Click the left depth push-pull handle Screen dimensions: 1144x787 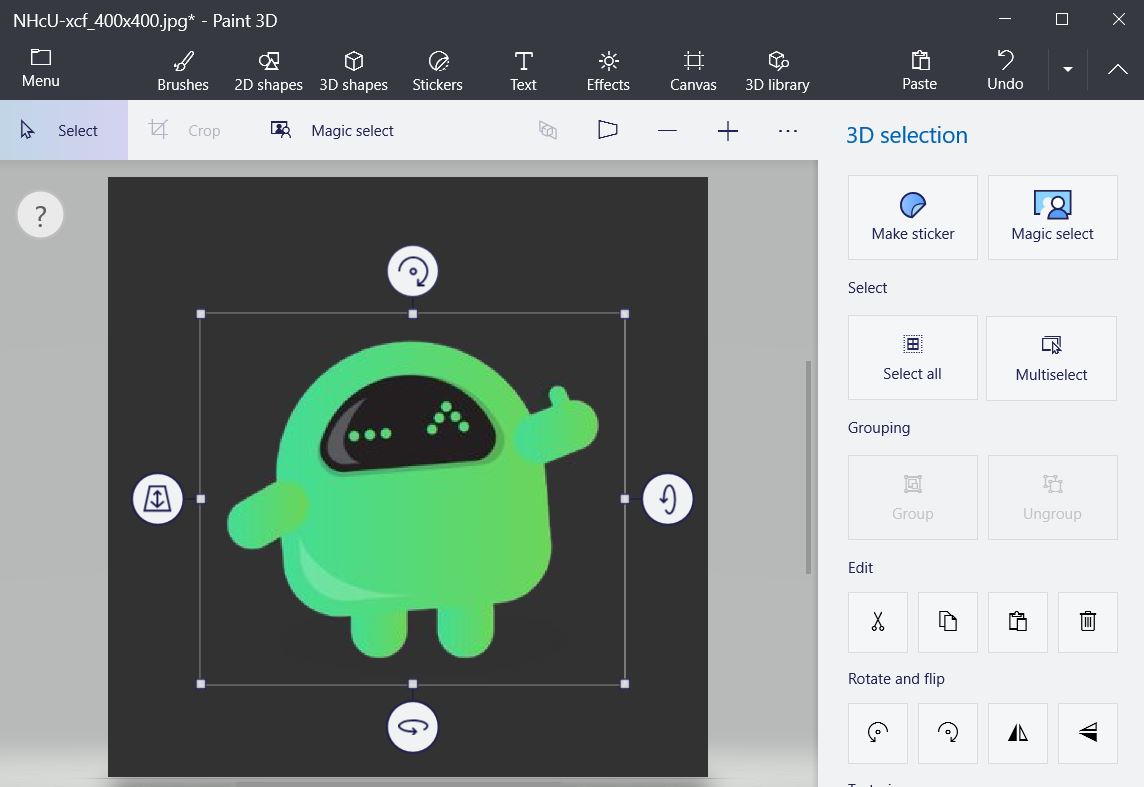[x=158, y=499]
